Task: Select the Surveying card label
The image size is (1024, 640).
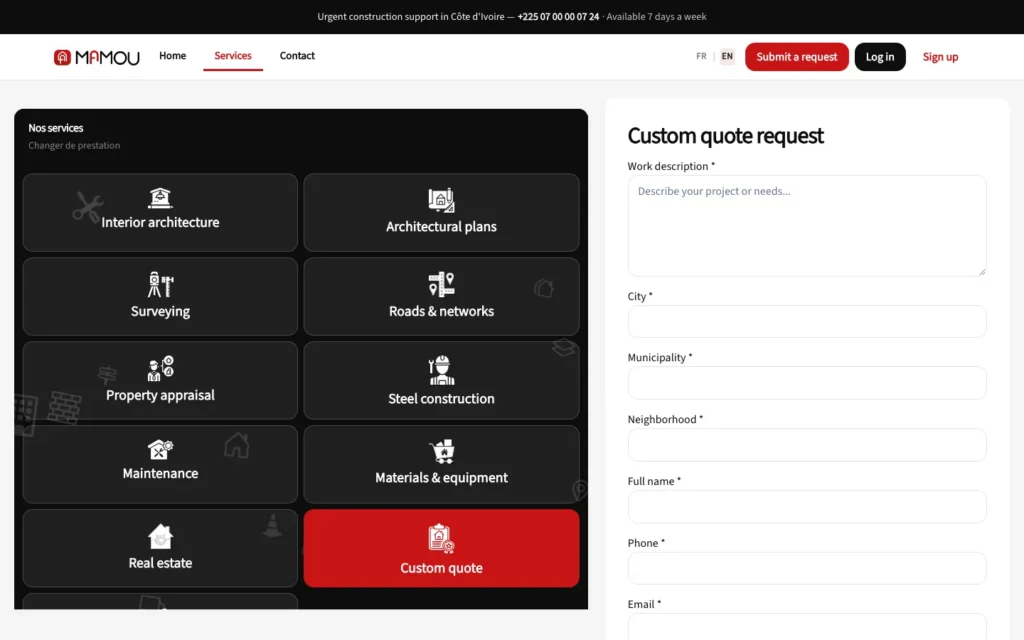Action: 160,312
